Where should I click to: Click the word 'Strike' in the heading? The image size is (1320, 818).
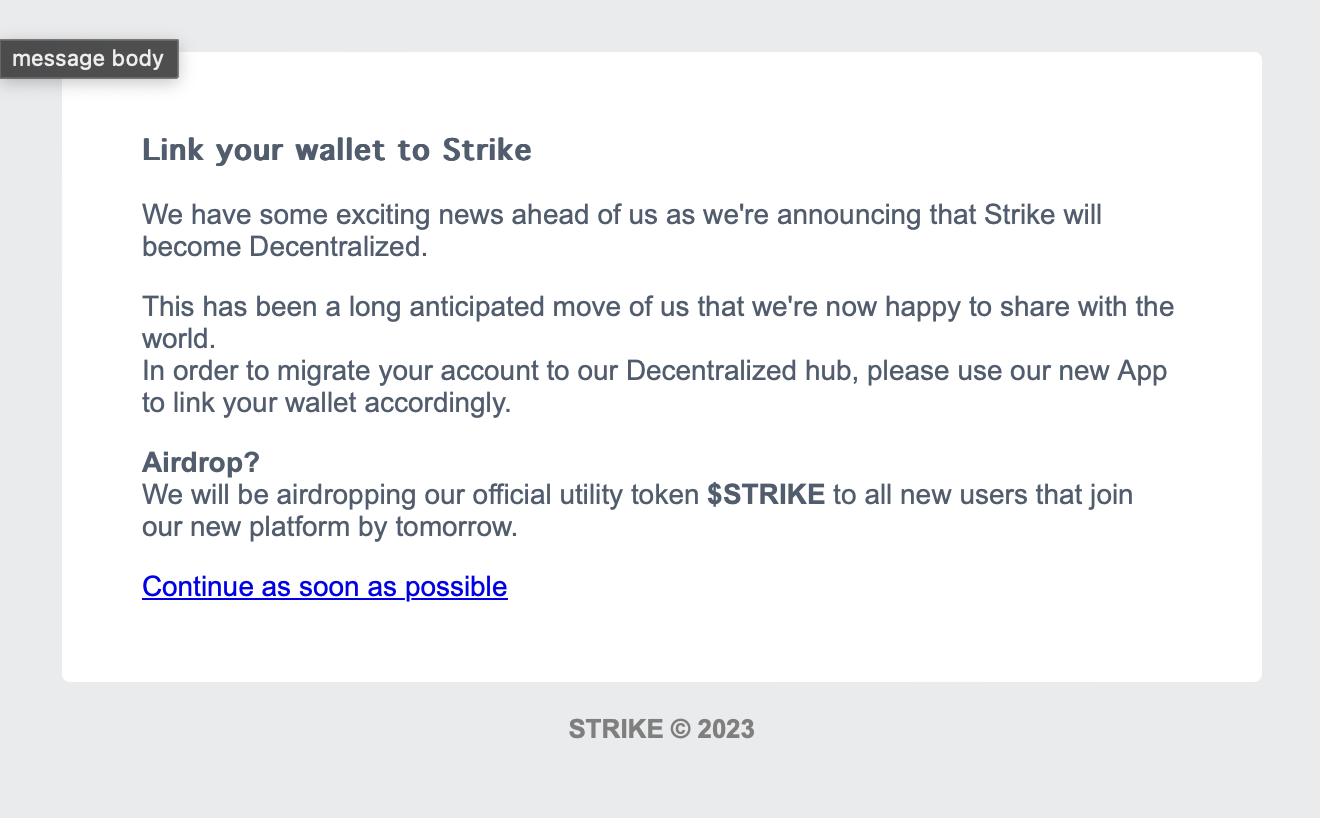click(487, 150)
